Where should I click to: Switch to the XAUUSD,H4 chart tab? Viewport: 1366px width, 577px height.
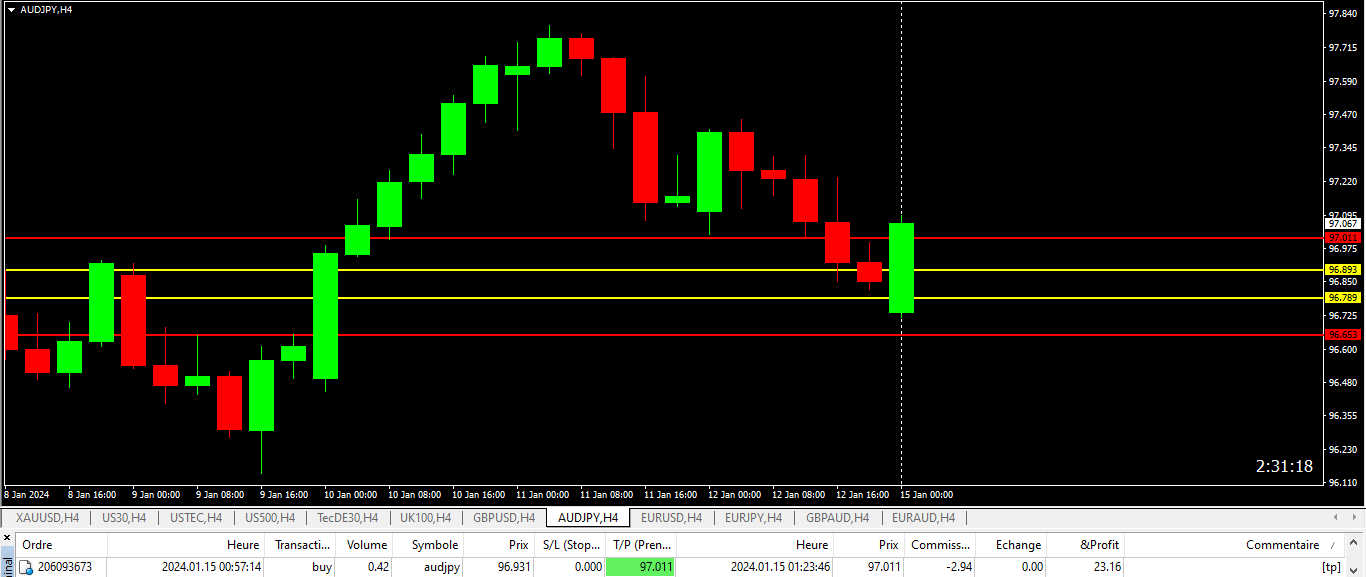pyautogui.click(x=46, y=517)
